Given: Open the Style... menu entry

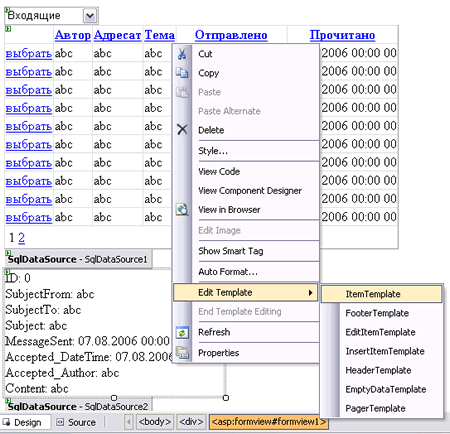Looking at the screenshot, I should (x=246, y=151).
